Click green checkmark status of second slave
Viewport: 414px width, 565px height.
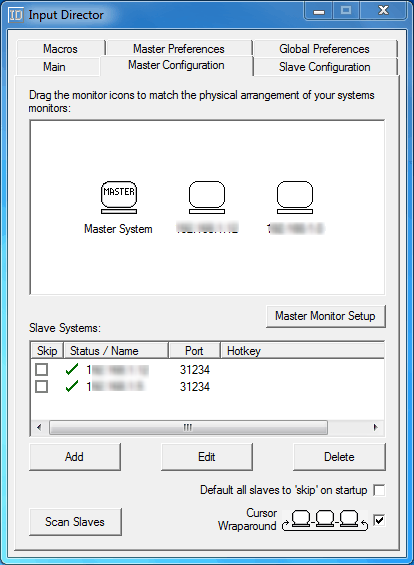point(72,386)
